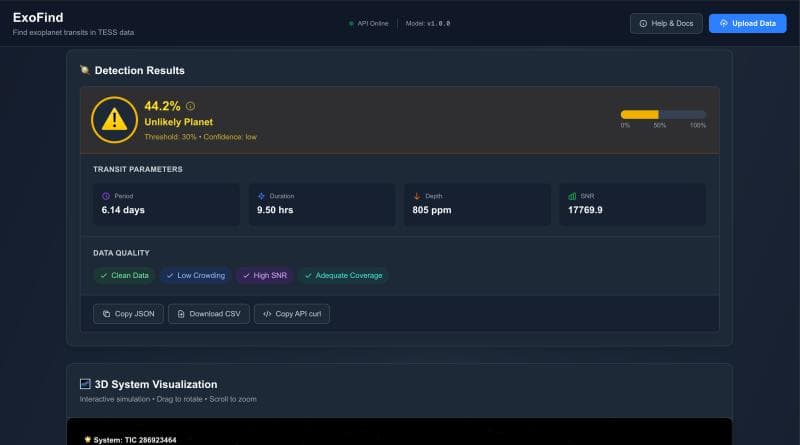Image resolution: width=800 pixels, height=445 pixels.
Task: Click the '805 ppm' depth value
Action: click(x=432, y=210)
